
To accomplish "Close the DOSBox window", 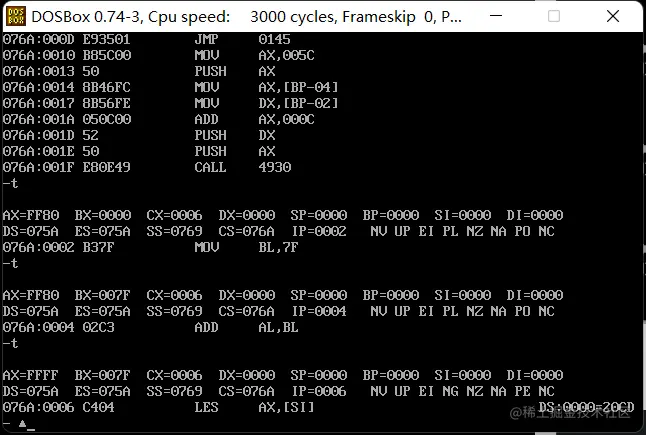I will (613, 16).
